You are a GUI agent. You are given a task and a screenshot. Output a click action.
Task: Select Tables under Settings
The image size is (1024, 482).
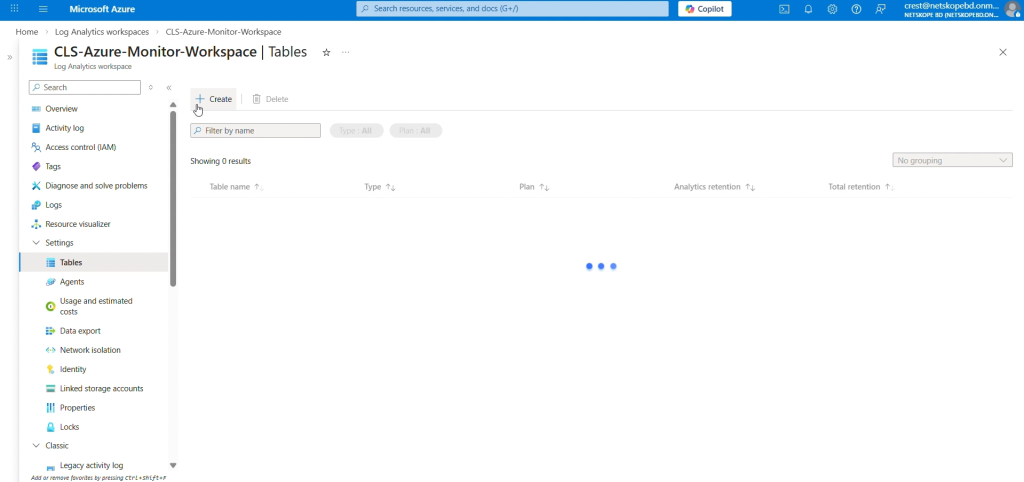click(93, 263)
